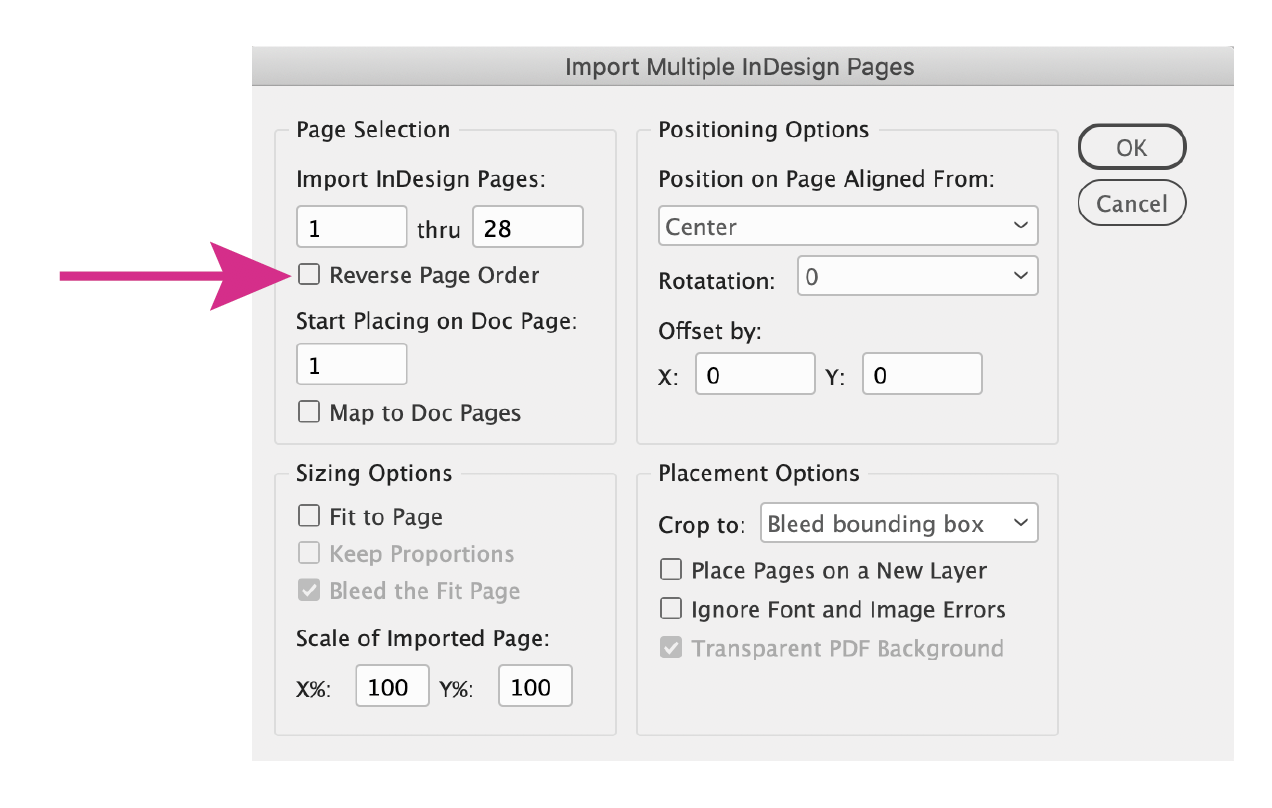Click the Start Placing on Doc Page: label

[x=437, y=322]
